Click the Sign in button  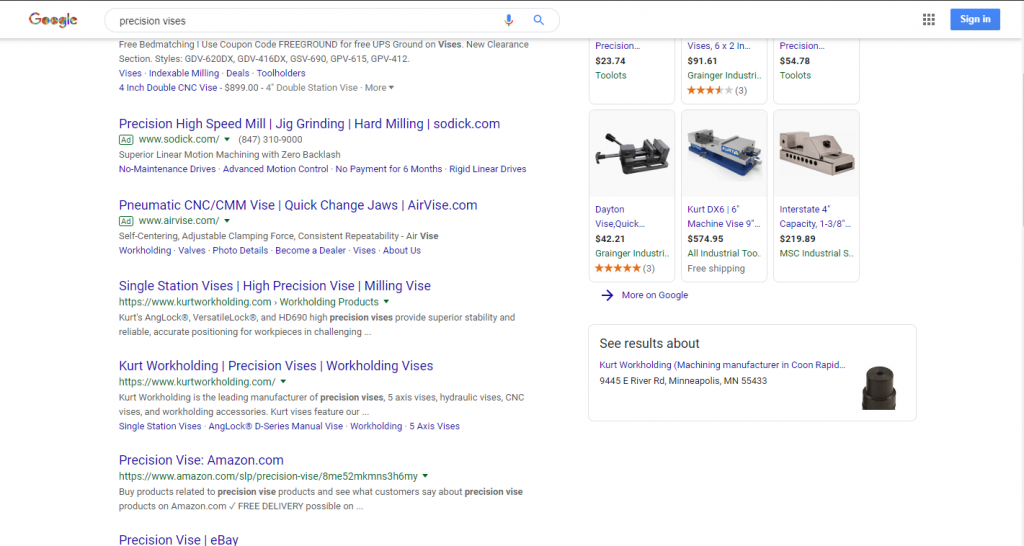pyautogui.click(x=975, y=19)
